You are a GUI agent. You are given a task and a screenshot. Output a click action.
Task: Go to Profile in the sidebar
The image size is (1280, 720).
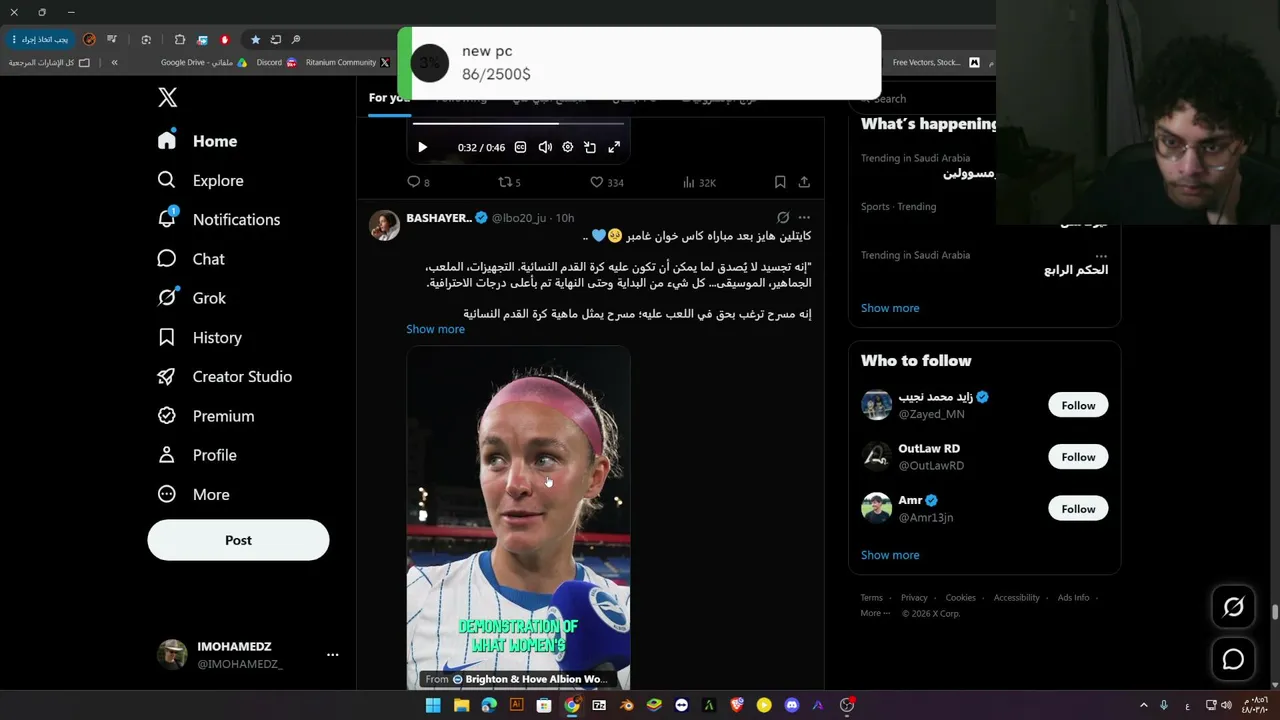pos(198,455)
